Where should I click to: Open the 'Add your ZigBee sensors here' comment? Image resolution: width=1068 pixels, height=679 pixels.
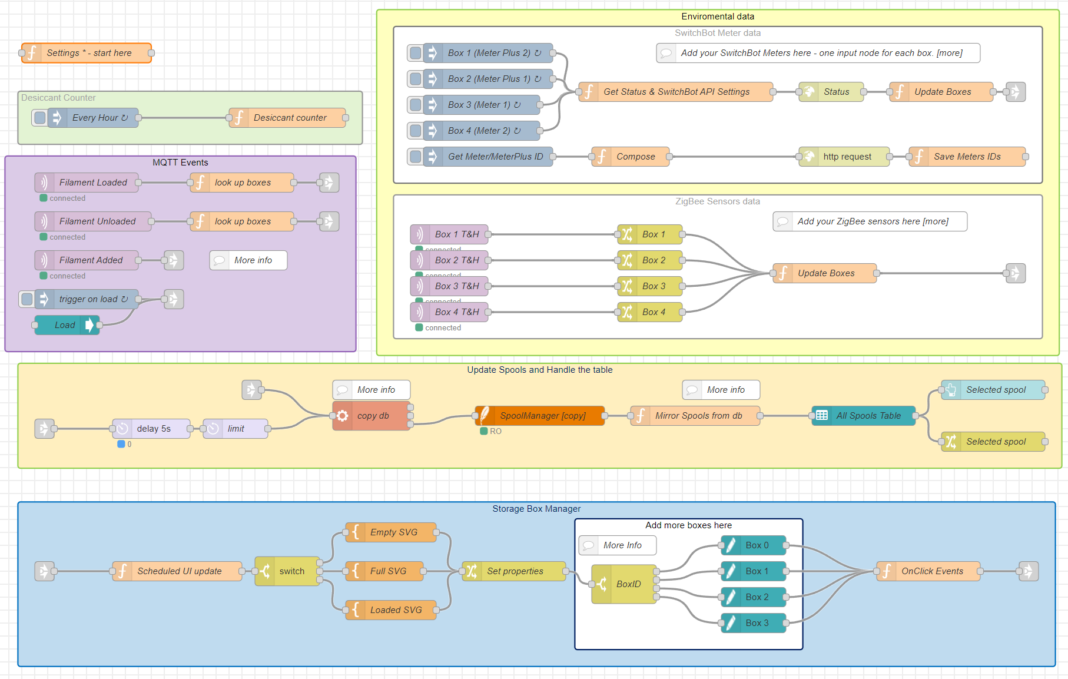point(869,221)
